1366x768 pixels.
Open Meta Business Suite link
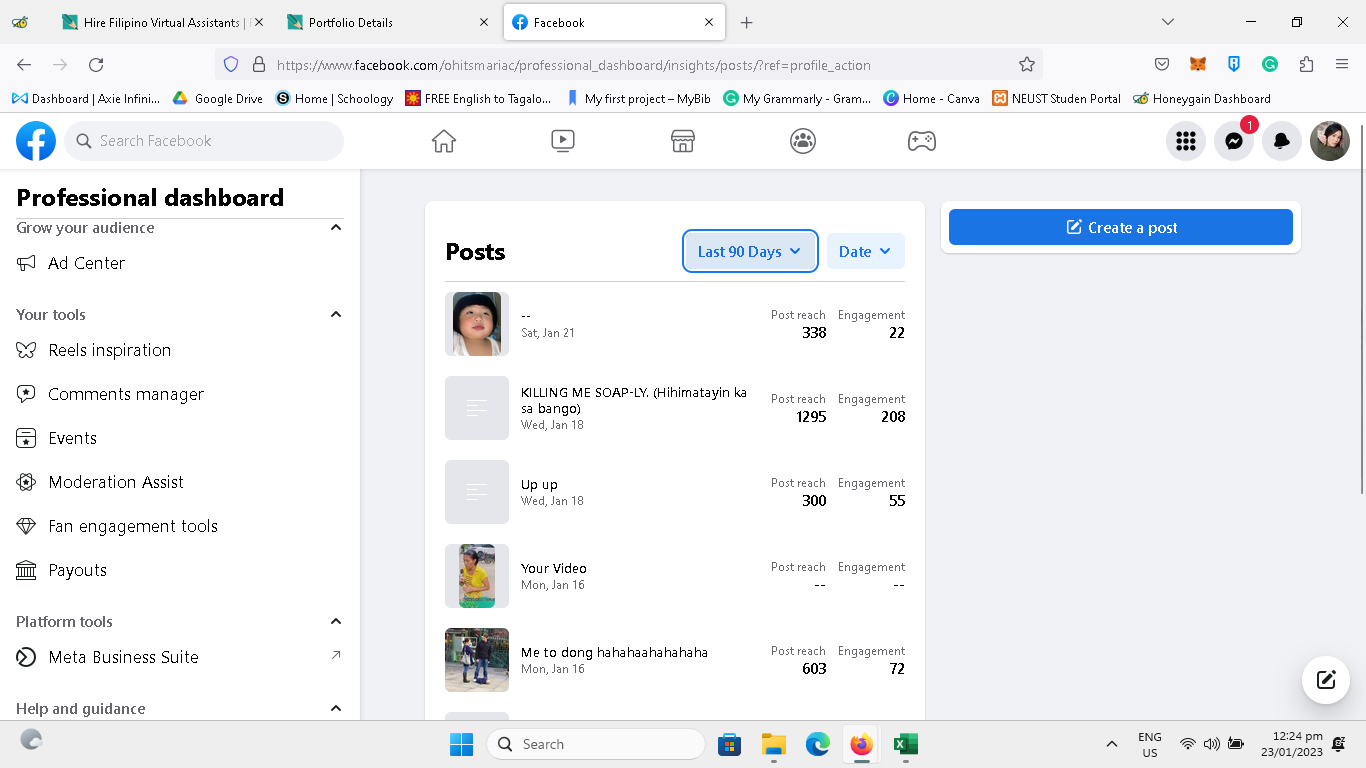[x=180, y=657]
